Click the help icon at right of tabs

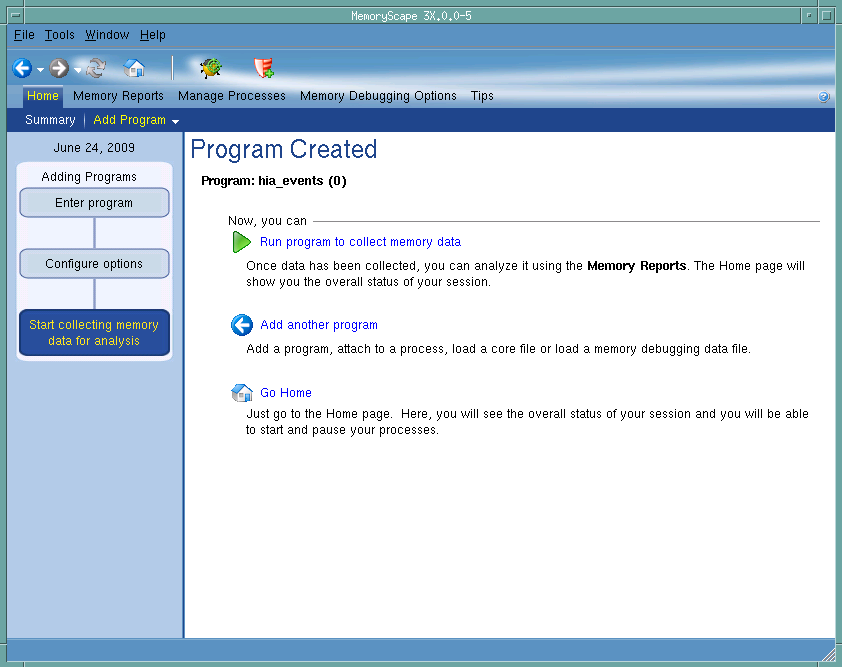pos(824,97)
